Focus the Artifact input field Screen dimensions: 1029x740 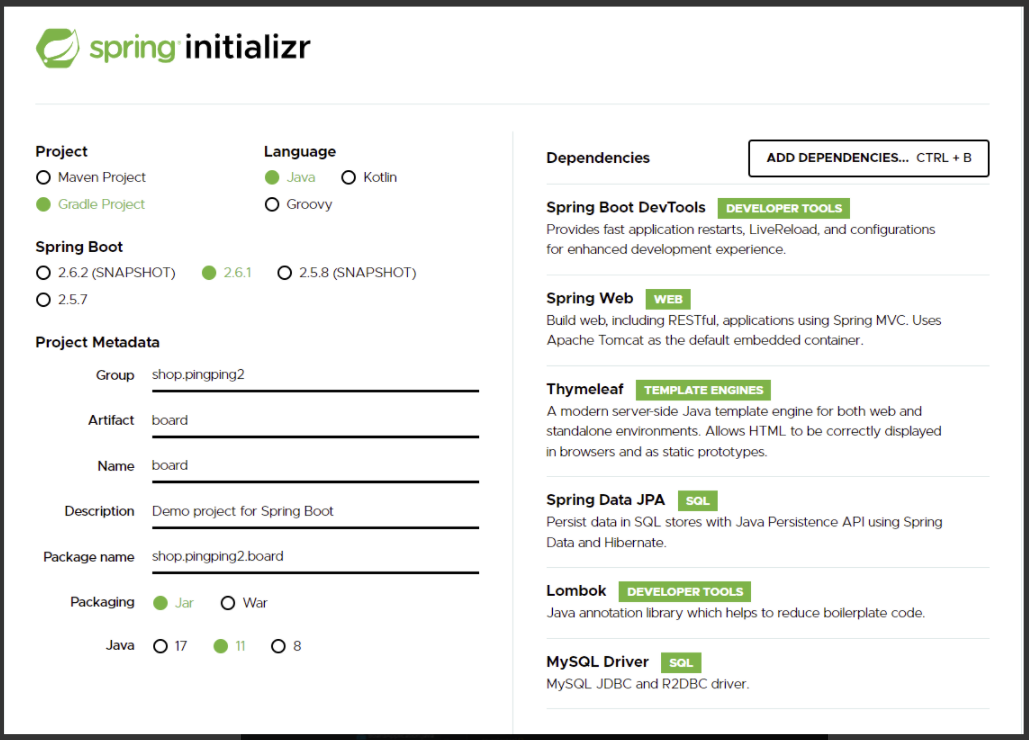tap(315, 421)
